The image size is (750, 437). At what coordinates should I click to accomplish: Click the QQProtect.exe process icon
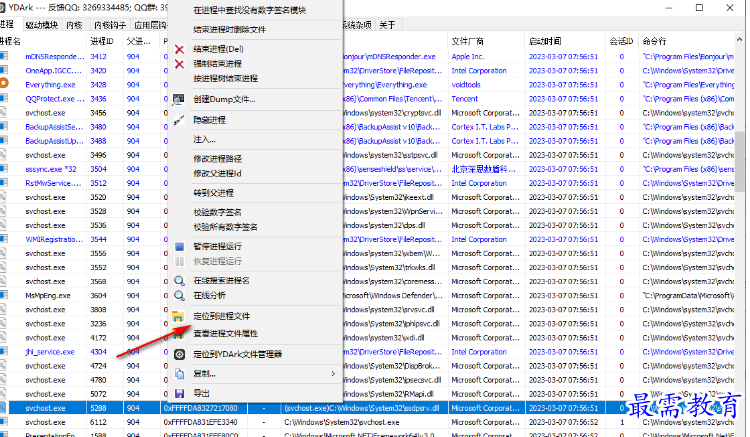(x=4, y=98)
